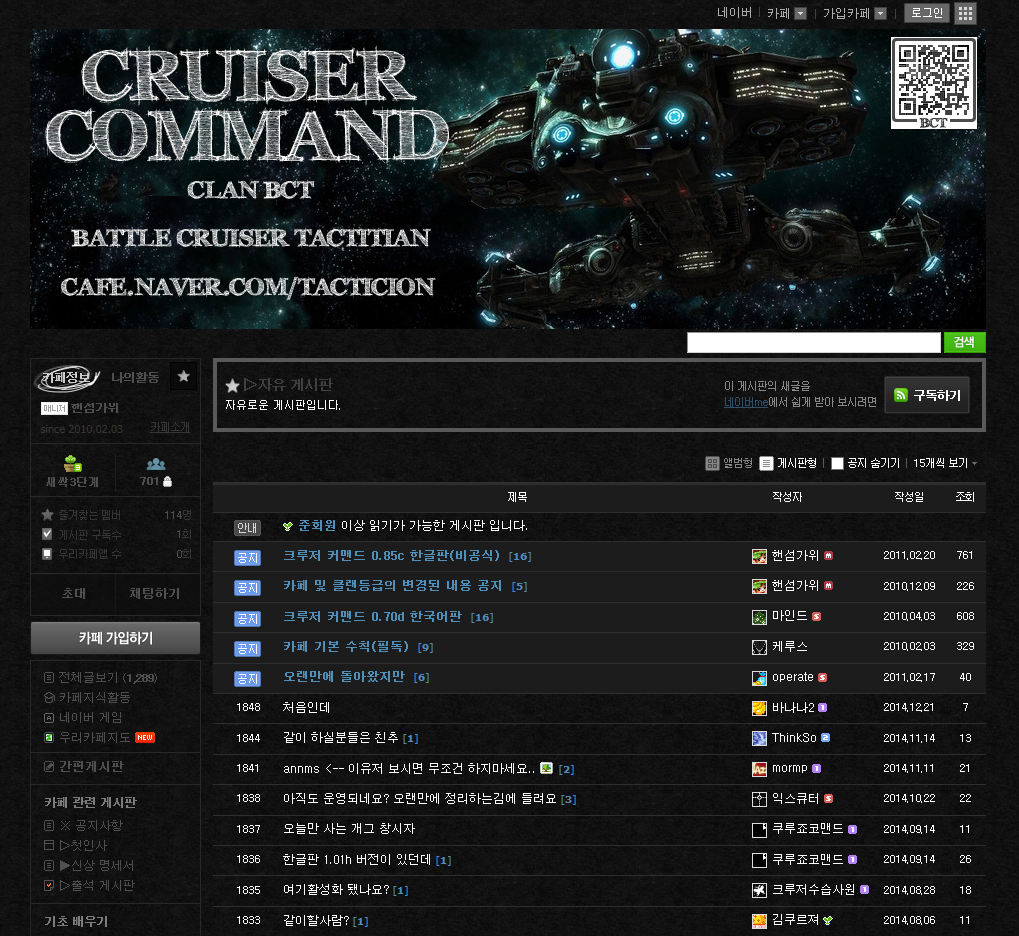This screenshot has width=1019, height=936.
Task: Click the 간편게시판 edit icon
Action: (x=48, y=767)
